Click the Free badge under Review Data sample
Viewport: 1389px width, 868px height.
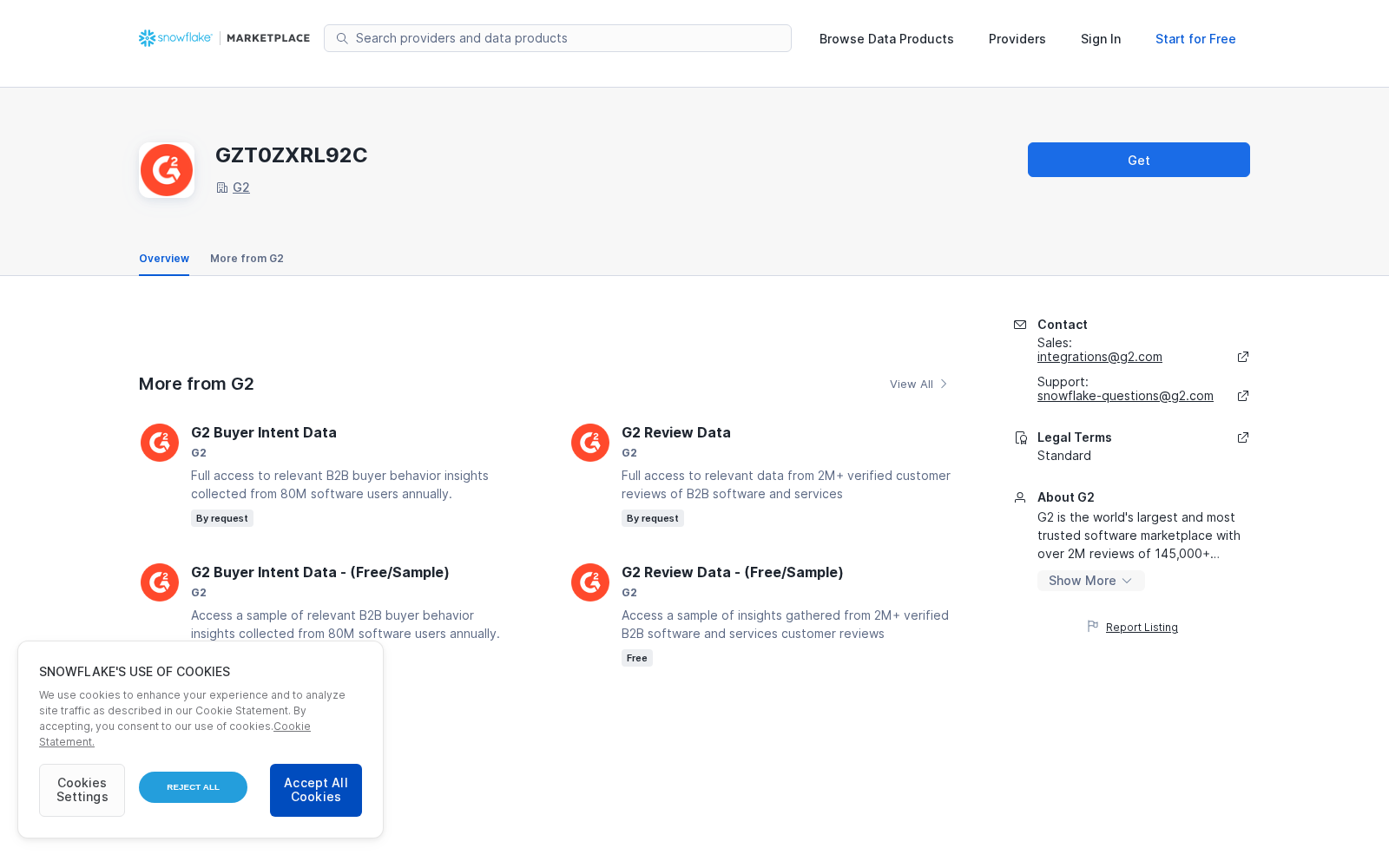(637, 658)
